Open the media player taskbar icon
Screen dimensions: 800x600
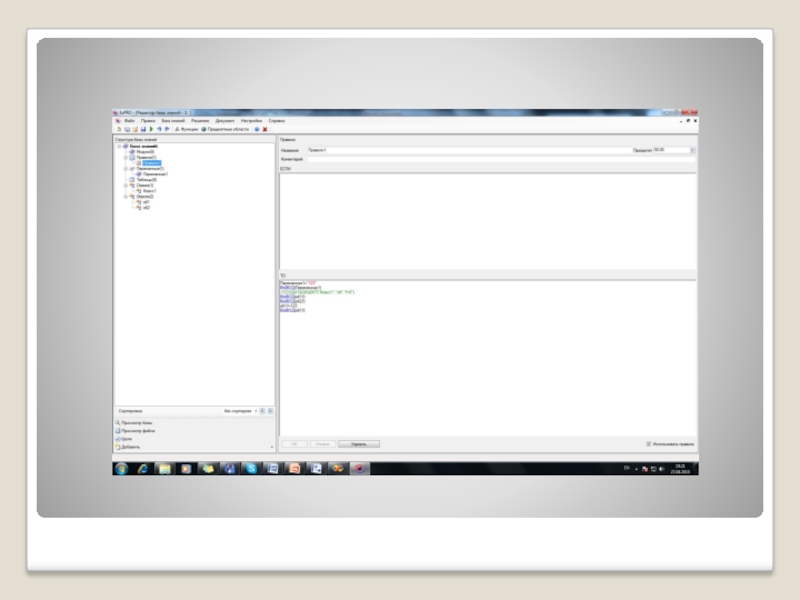pos(186,469)
